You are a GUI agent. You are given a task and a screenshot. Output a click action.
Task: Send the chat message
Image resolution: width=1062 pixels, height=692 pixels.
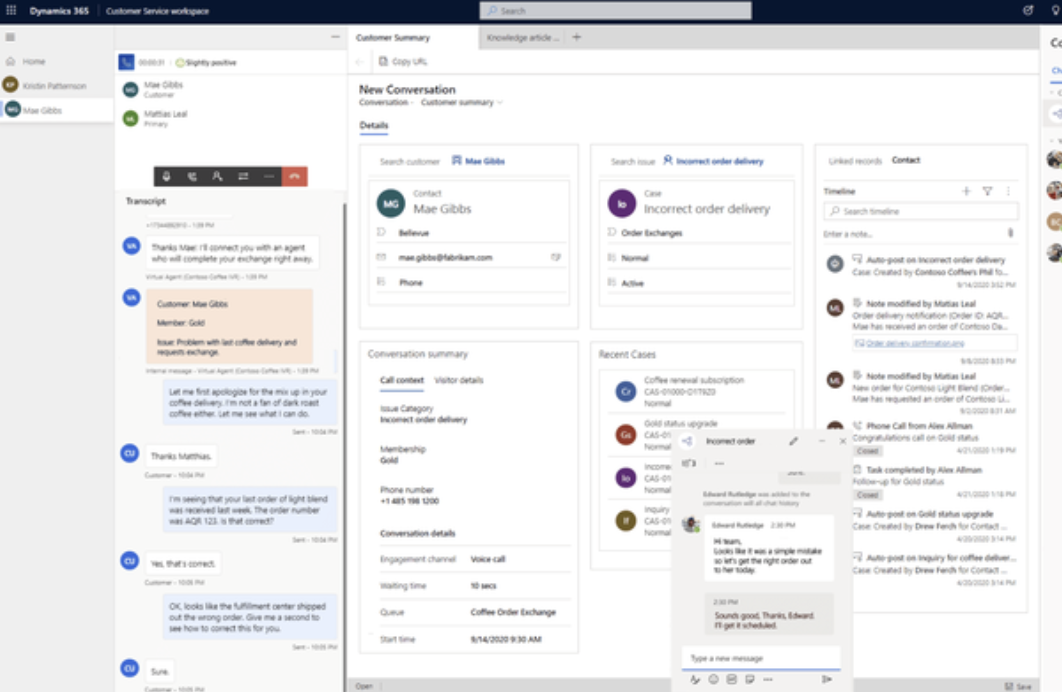[827, 679]
